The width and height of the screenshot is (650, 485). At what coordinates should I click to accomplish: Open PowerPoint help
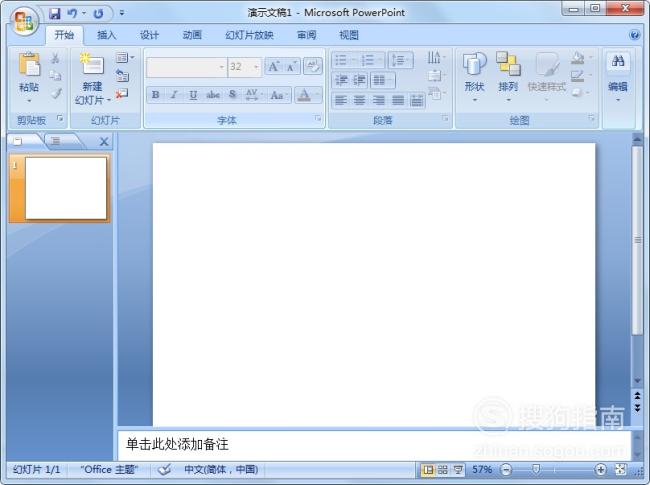[x=634, y=35]
